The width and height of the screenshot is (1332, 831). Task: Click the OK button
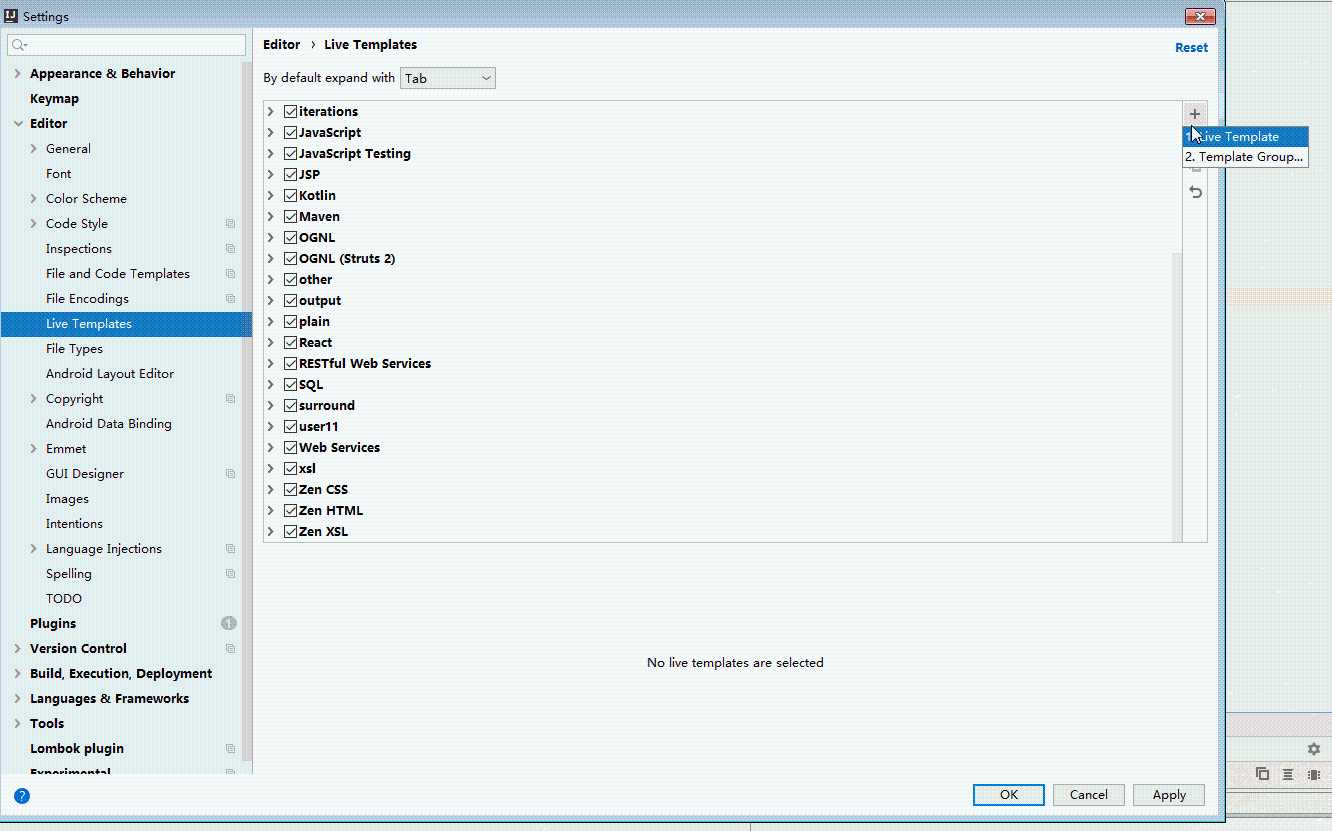(1009, 795)
